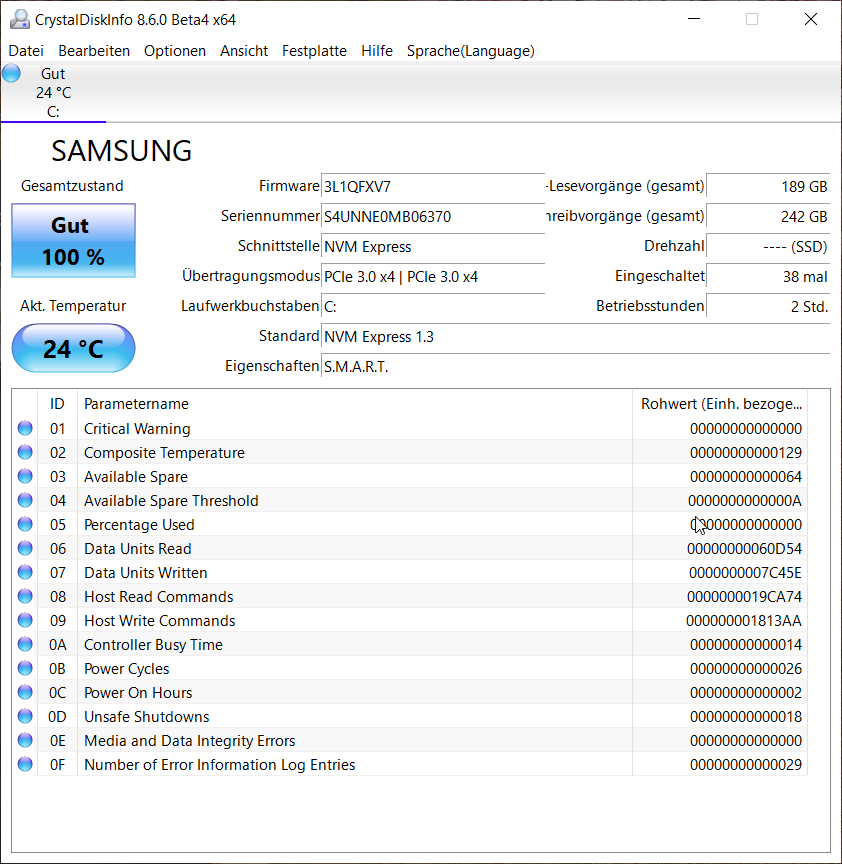Click raw value 0000000019CA74

(744, 597)
